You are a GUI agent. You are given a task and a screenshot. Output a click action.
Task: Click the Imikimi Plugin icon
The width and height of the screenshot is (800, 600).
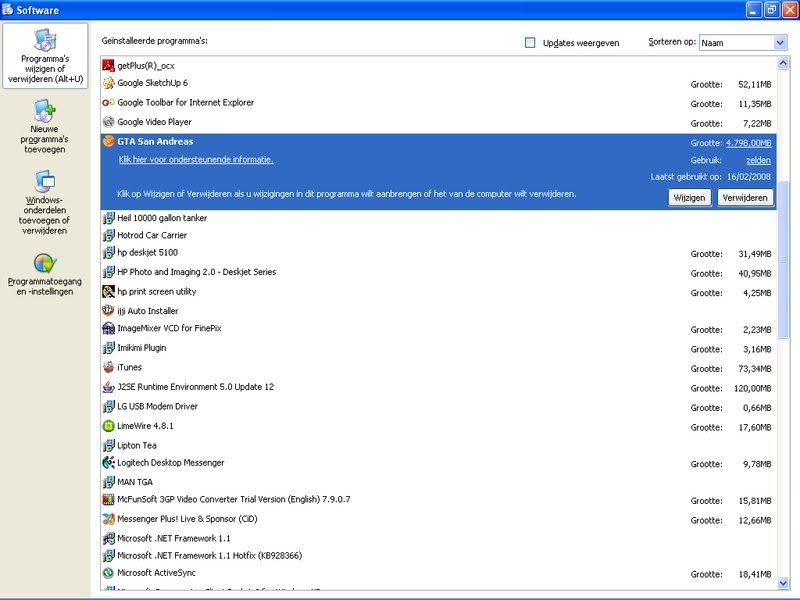108,348
